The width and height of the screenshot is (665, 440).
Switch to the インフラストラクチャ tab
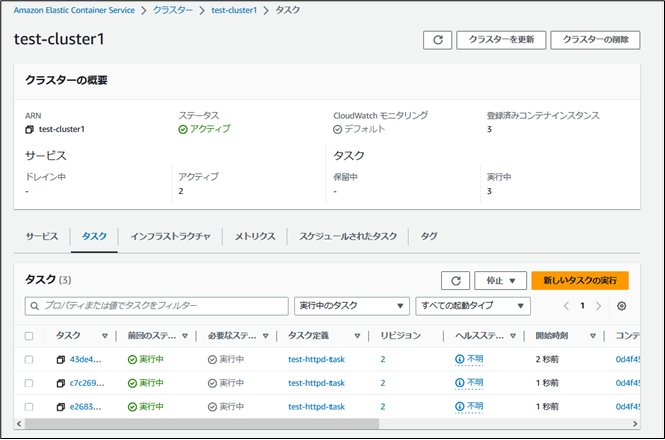pyautogui.click(x=170, y=237)
